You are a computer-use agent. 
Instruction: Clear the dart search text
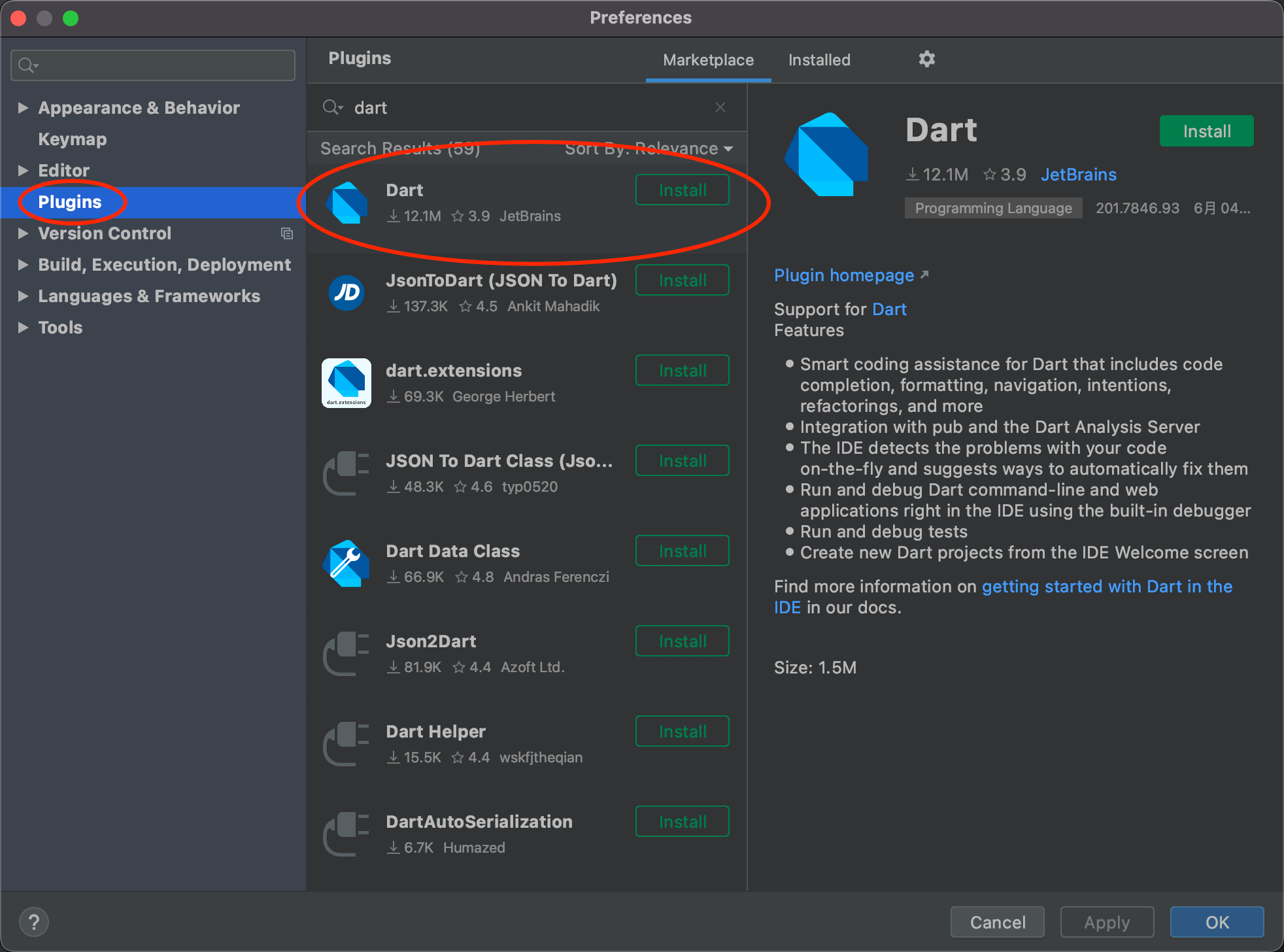point(720,107)
